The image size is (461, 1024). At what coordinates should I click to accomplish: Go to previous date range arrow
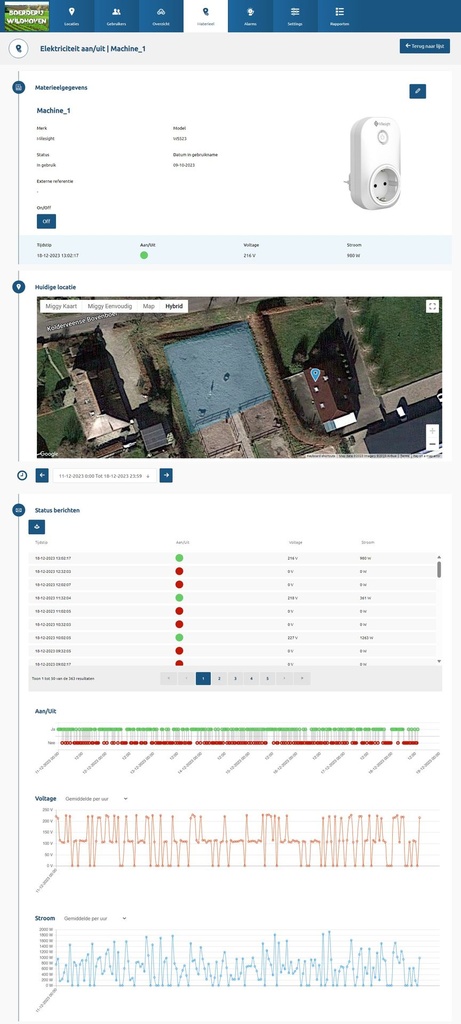42,475
